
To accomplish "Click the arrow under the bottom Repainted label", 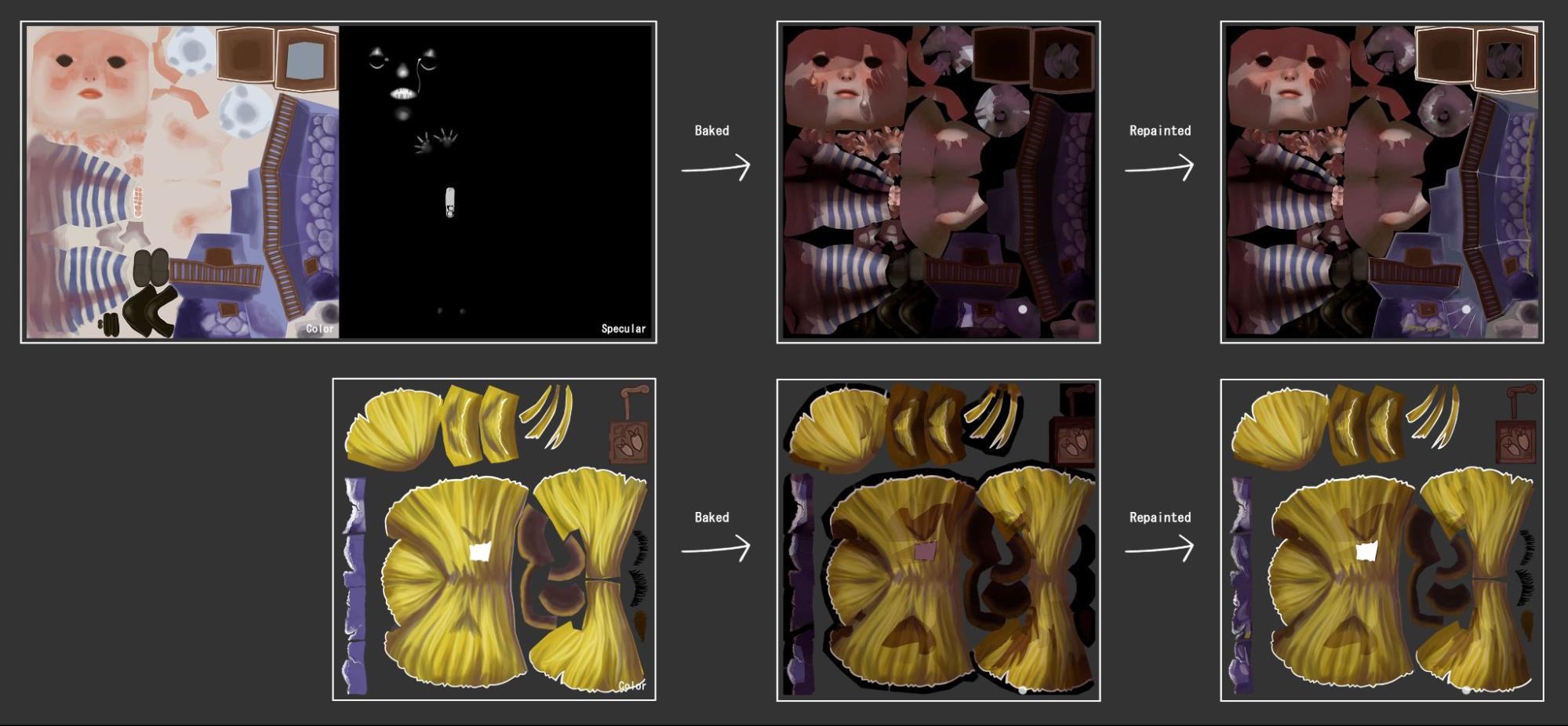I will [1159, 549].
